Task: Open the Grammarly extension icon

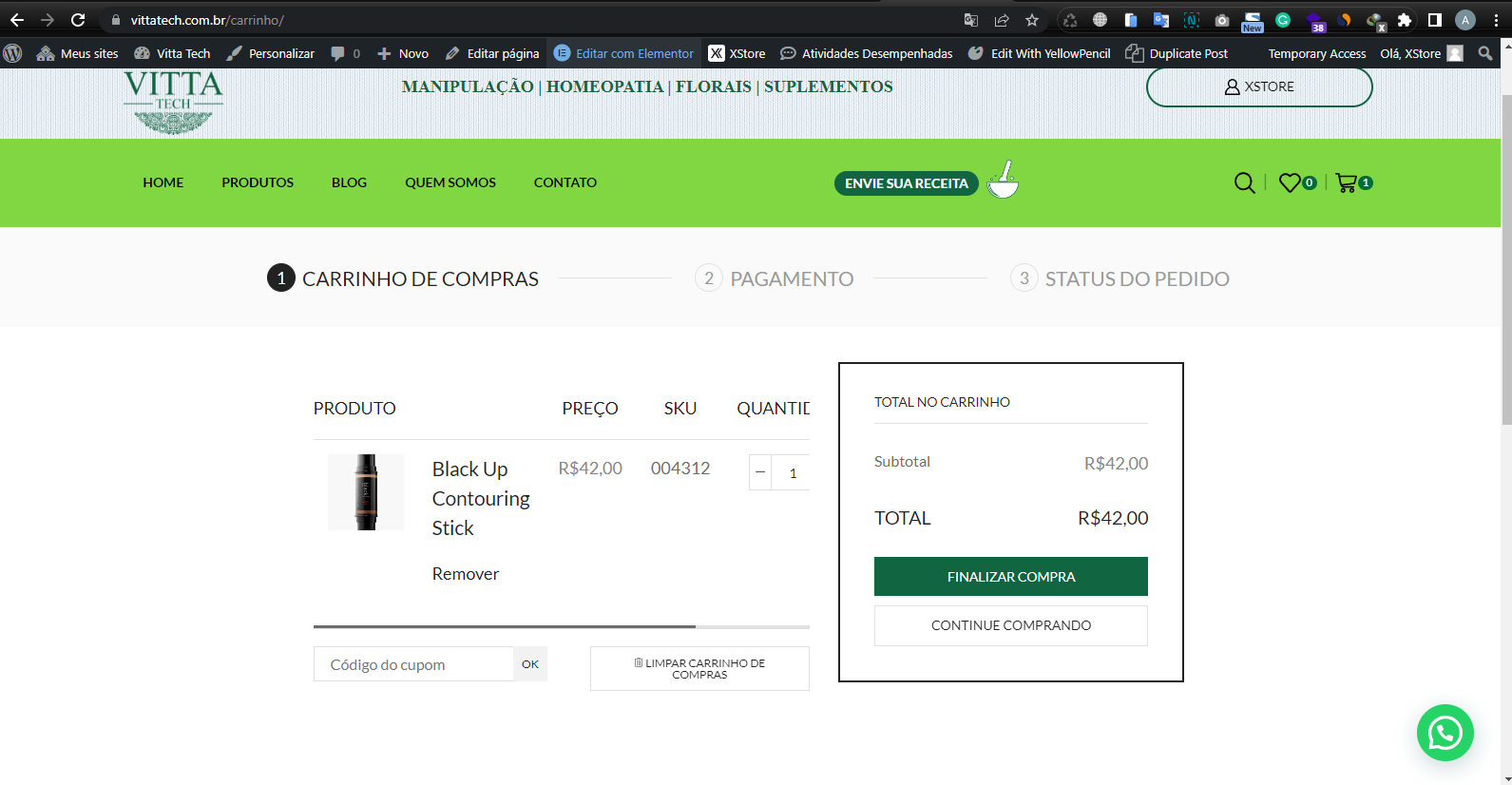Action: pos(1283,20)
